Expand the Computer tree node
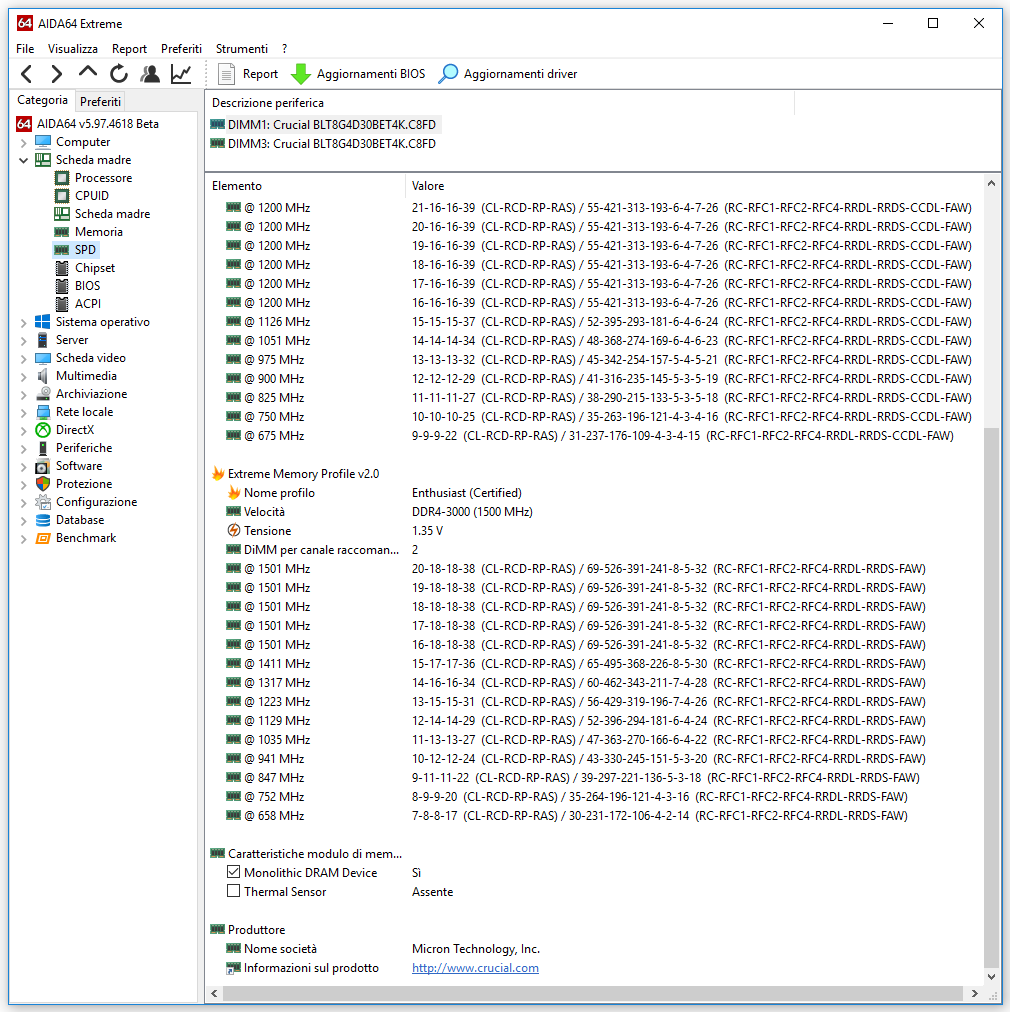This screenshot has width=1010, height=1012. [24, 142]
